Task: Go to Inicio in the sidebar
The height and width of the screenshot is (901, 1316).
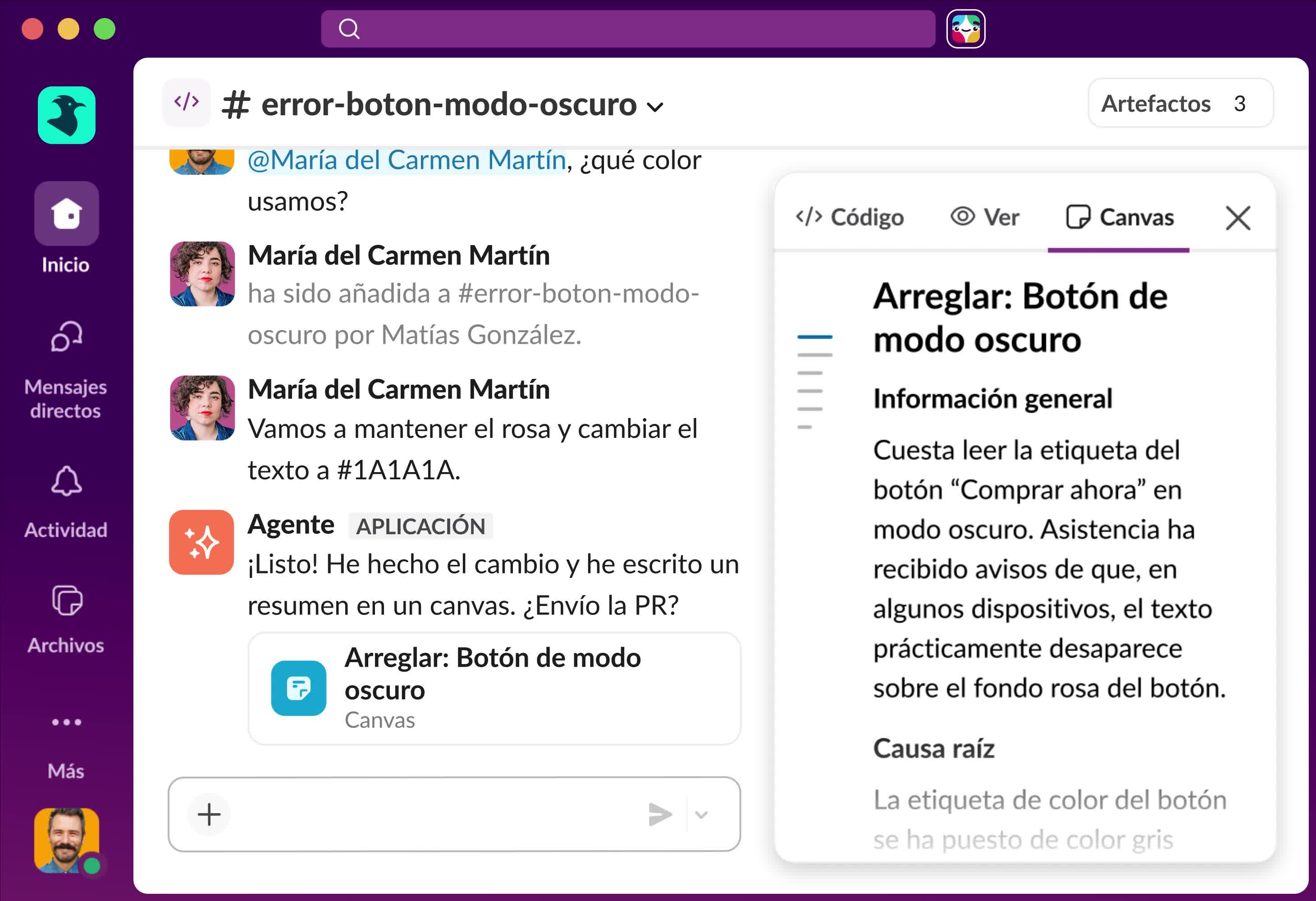Action: pyautogui.click(x=66, y=228)
